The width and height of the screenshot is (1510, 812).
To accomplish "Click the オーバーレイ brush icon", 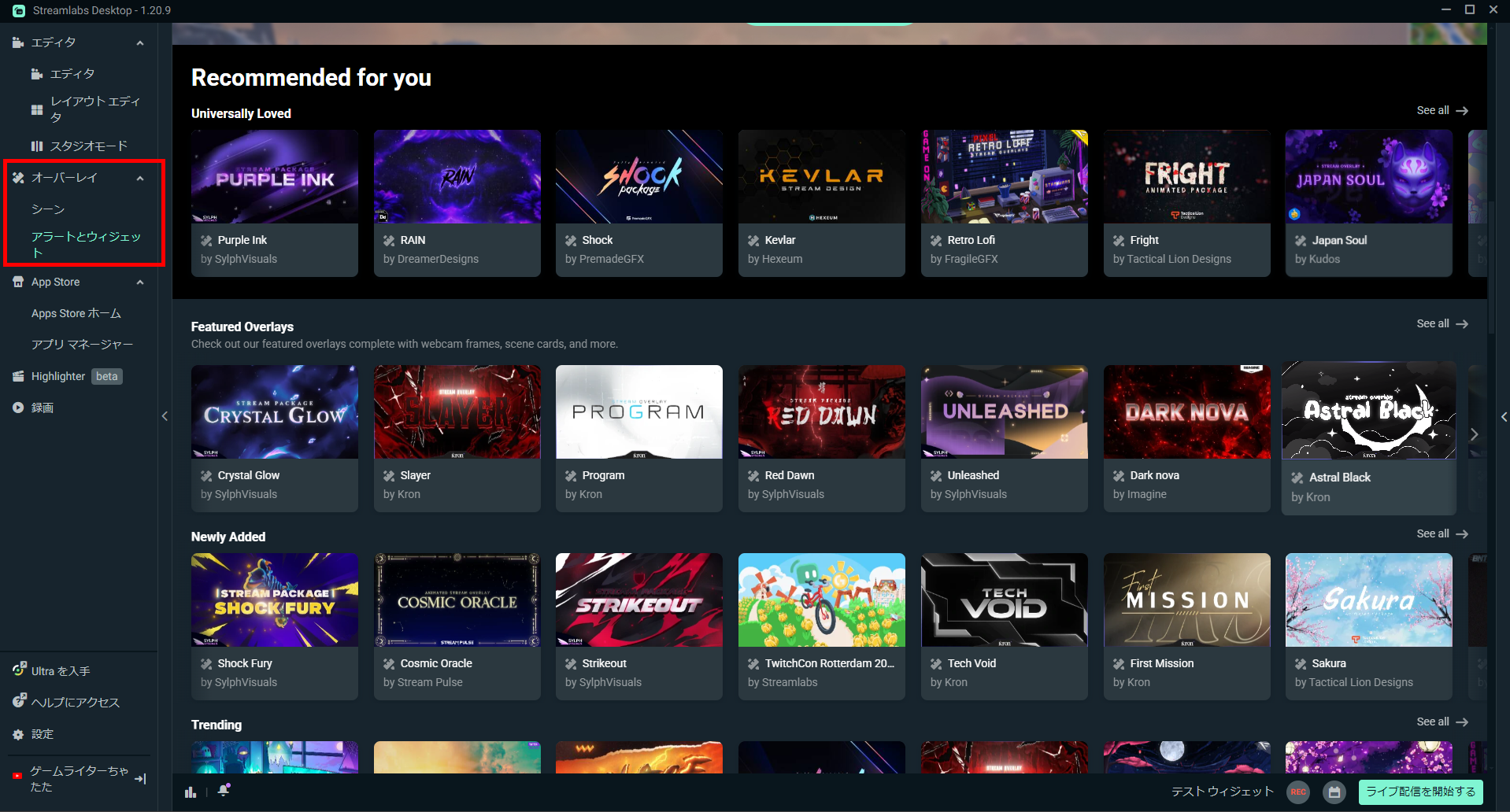I will point(18,178).
